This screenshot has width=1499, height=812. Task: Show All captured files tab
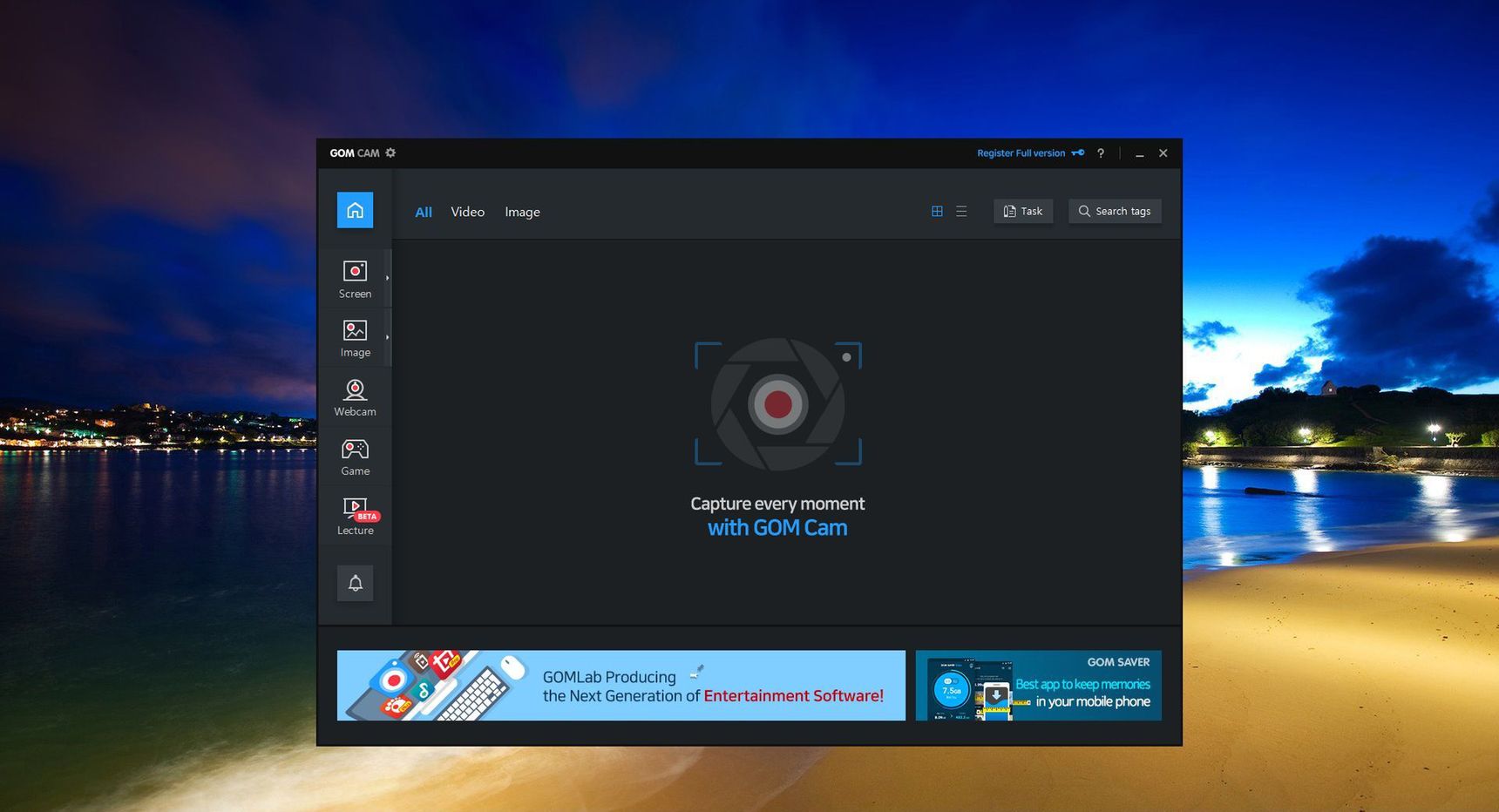pyautogui.click(x=424, y=212)
